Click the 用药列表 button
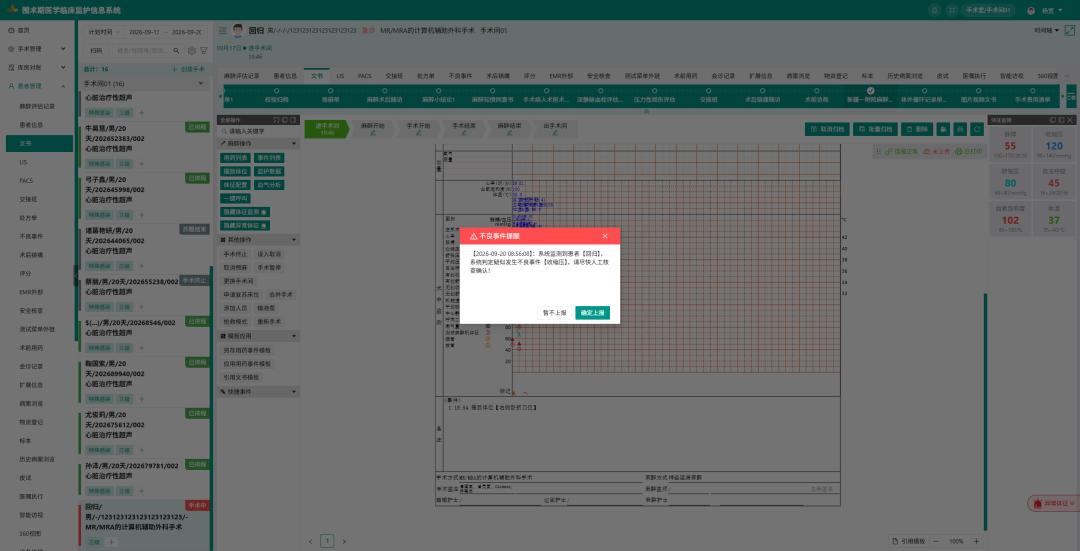The height and width of the screenshot is (551, 1080). 235,158
